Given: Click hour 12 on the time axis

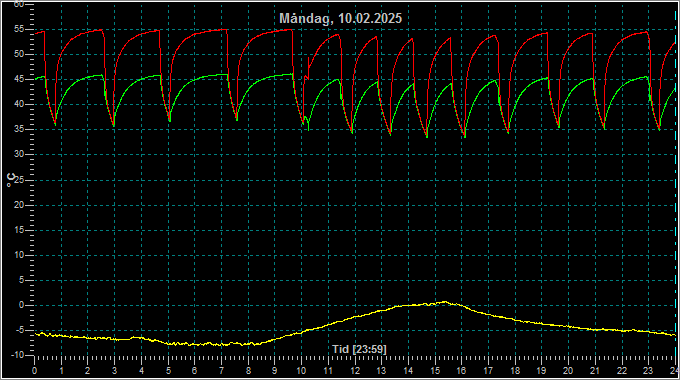Looking at the screenshot, I should click(355, 371).
